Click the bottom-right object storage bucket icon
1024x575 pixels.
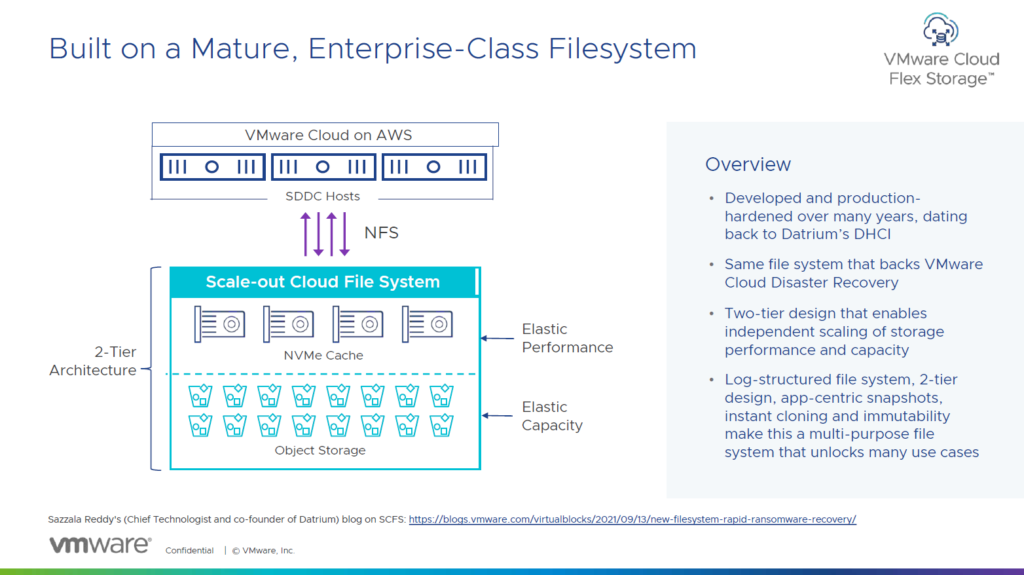coord(441,425)
